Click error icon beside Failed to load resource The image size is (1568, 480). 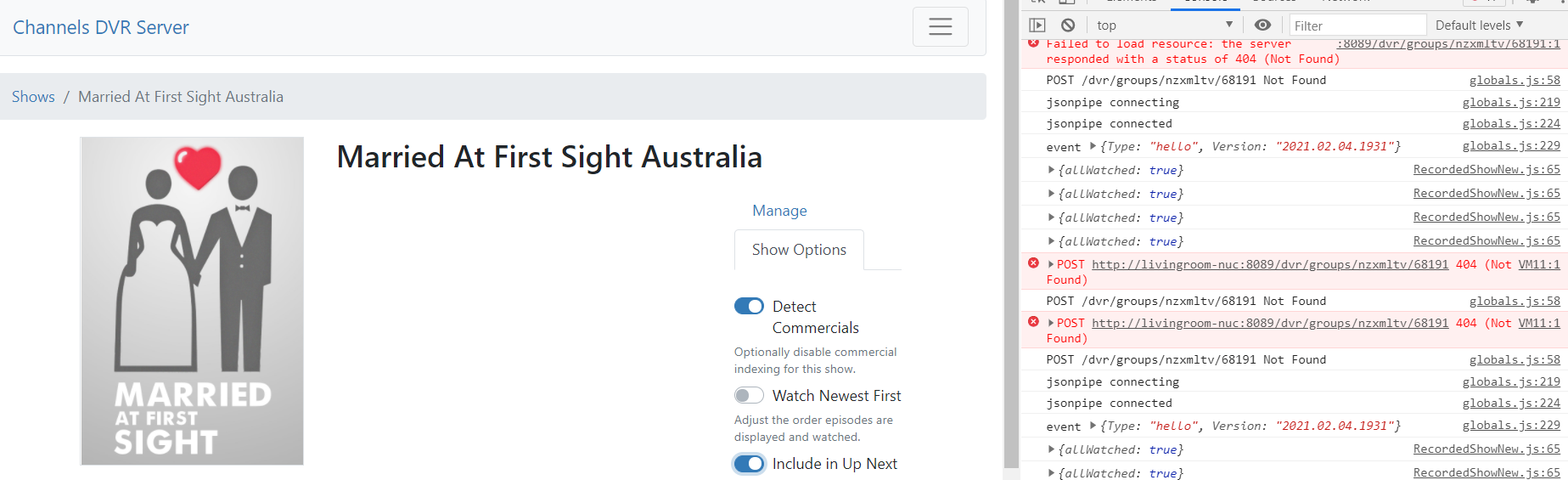(1033, 43)
